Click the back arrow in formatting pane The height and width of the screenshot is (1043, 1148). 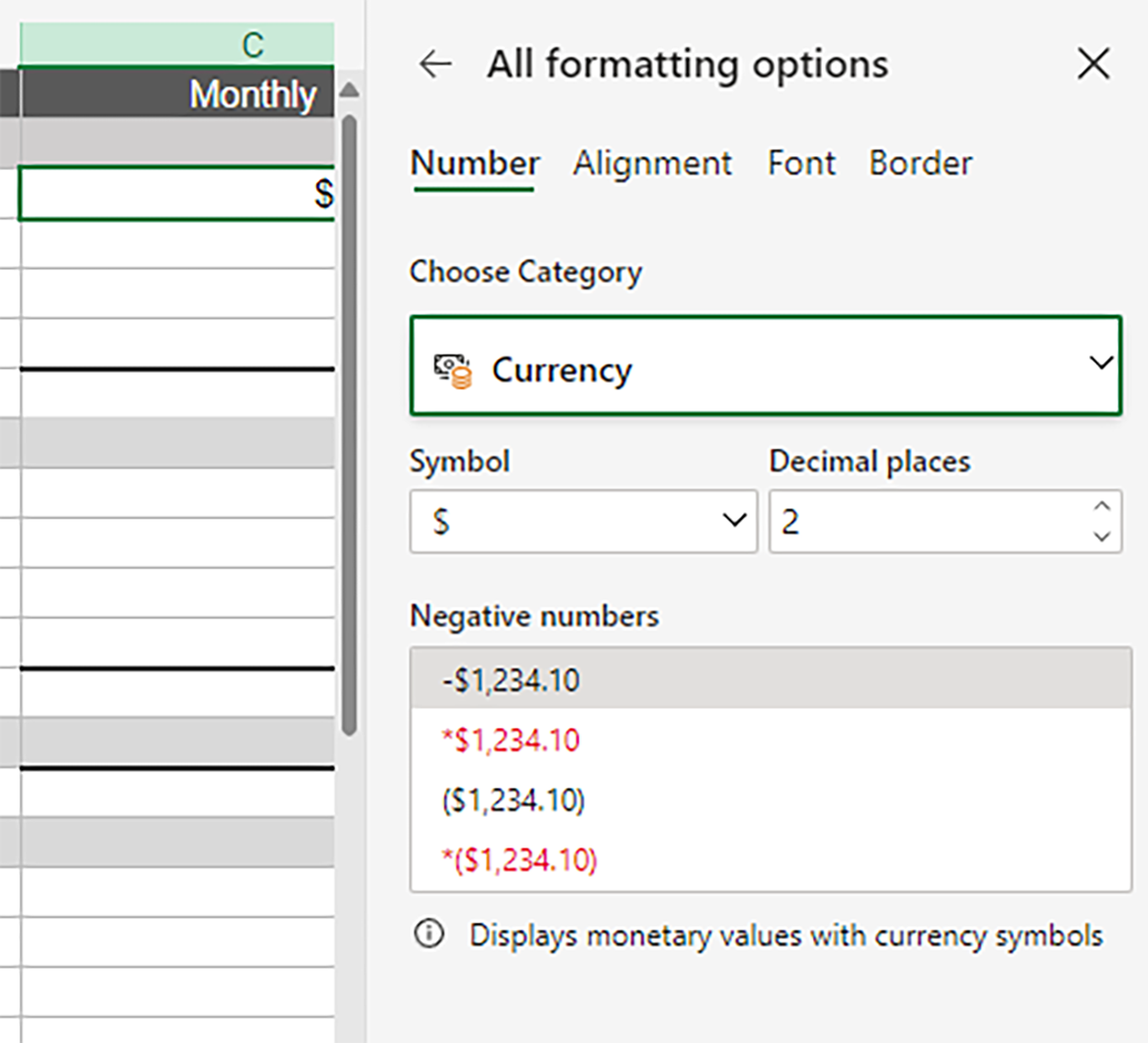[x=435, y=64]
